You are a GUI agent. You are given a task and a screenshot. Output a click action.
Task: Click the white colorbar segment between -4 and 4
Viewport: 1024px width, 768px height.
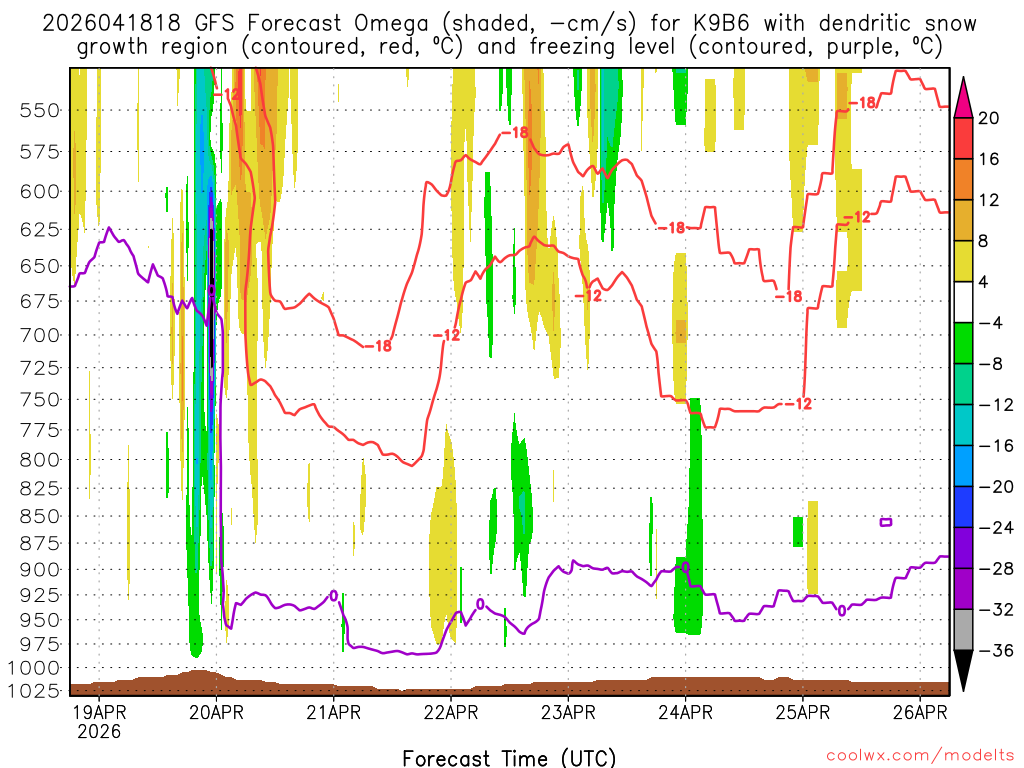(963, 302)
